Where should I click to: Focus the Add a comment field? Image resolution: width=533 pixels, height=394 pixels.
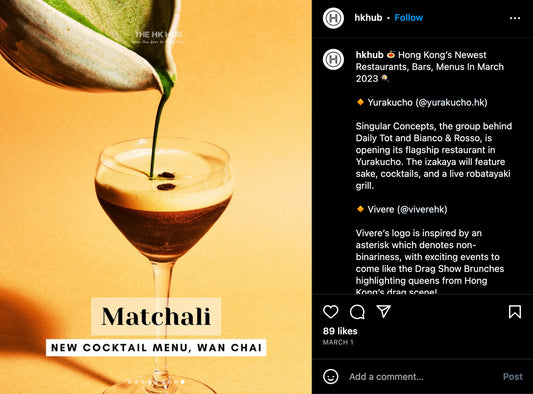pos(422,377)
